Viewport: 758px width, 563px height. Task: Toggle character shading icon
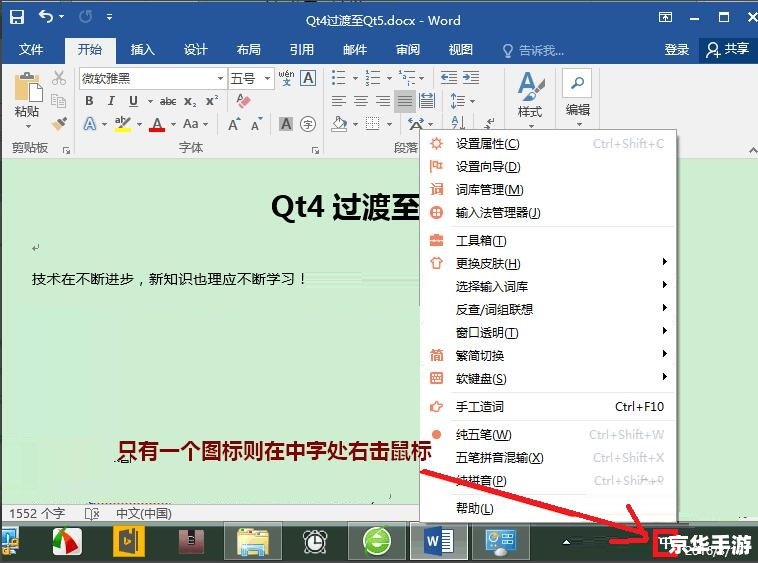pyautogui.click(x=286, y=124)
